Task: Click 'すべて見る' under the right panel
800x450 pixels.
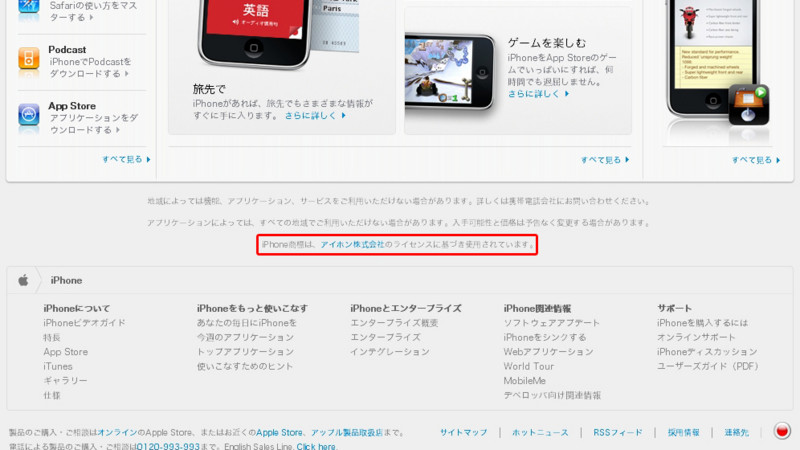Action: (x=756, y=160)
